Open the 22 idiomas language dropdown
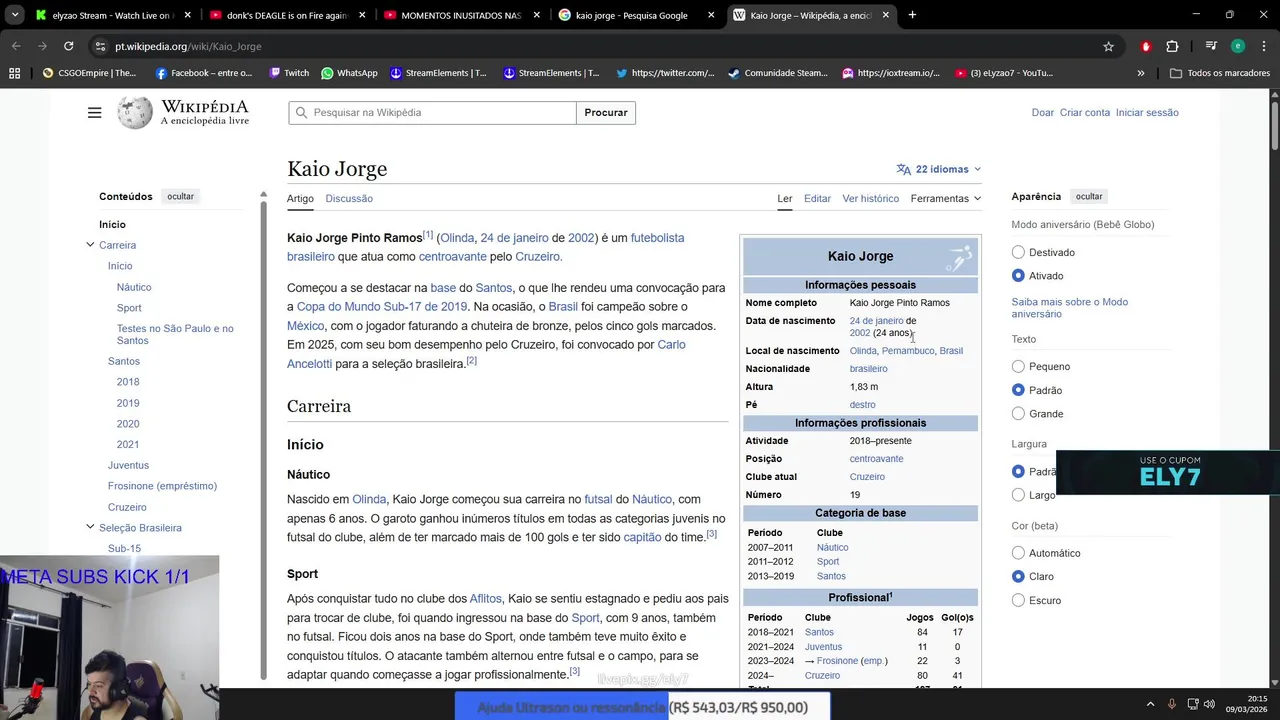1280x720 pixels. [939, 169]
